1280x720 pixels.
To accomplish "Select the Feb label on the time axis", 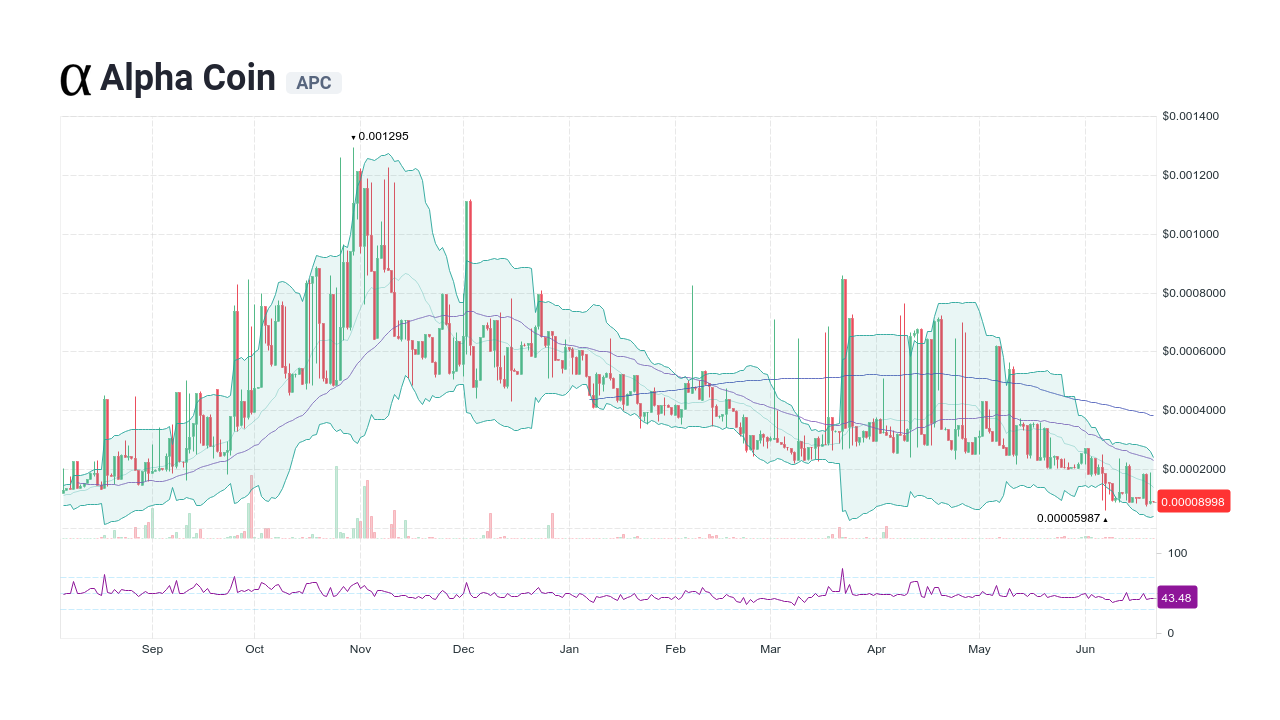I will tap(675, 648).
